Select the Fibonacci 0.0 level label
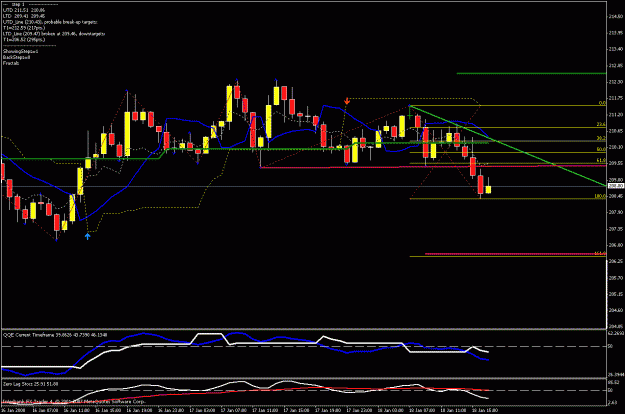Image resolution: width=625 pixels, height=414 pixels. tap(602, 103)
